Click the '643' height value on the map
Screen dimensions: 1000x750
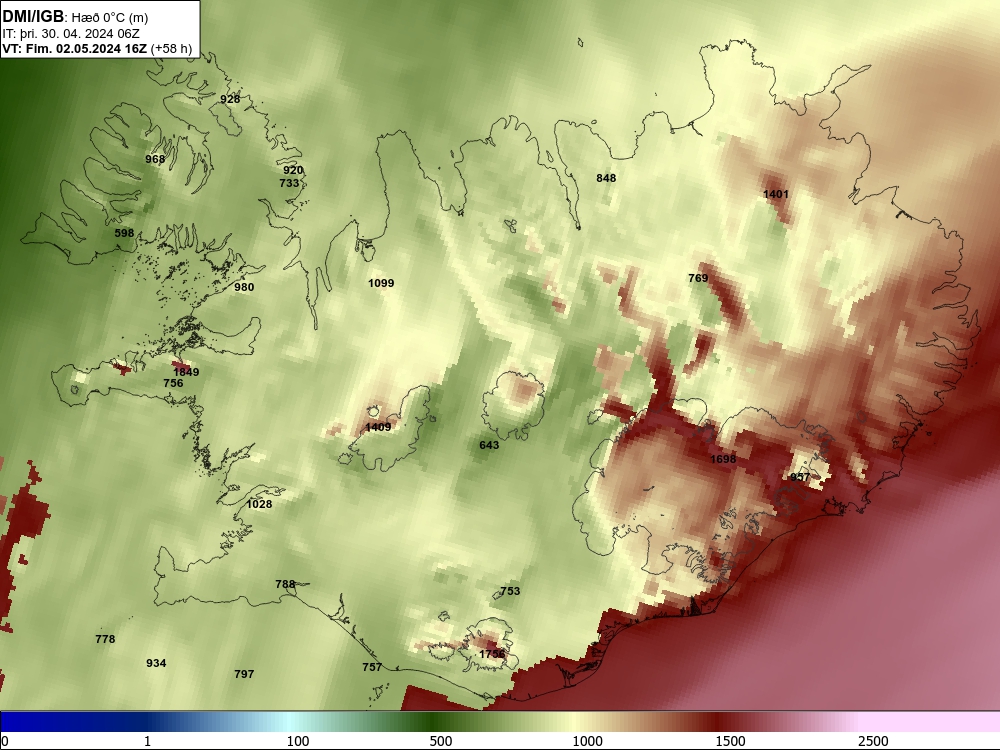489,445
